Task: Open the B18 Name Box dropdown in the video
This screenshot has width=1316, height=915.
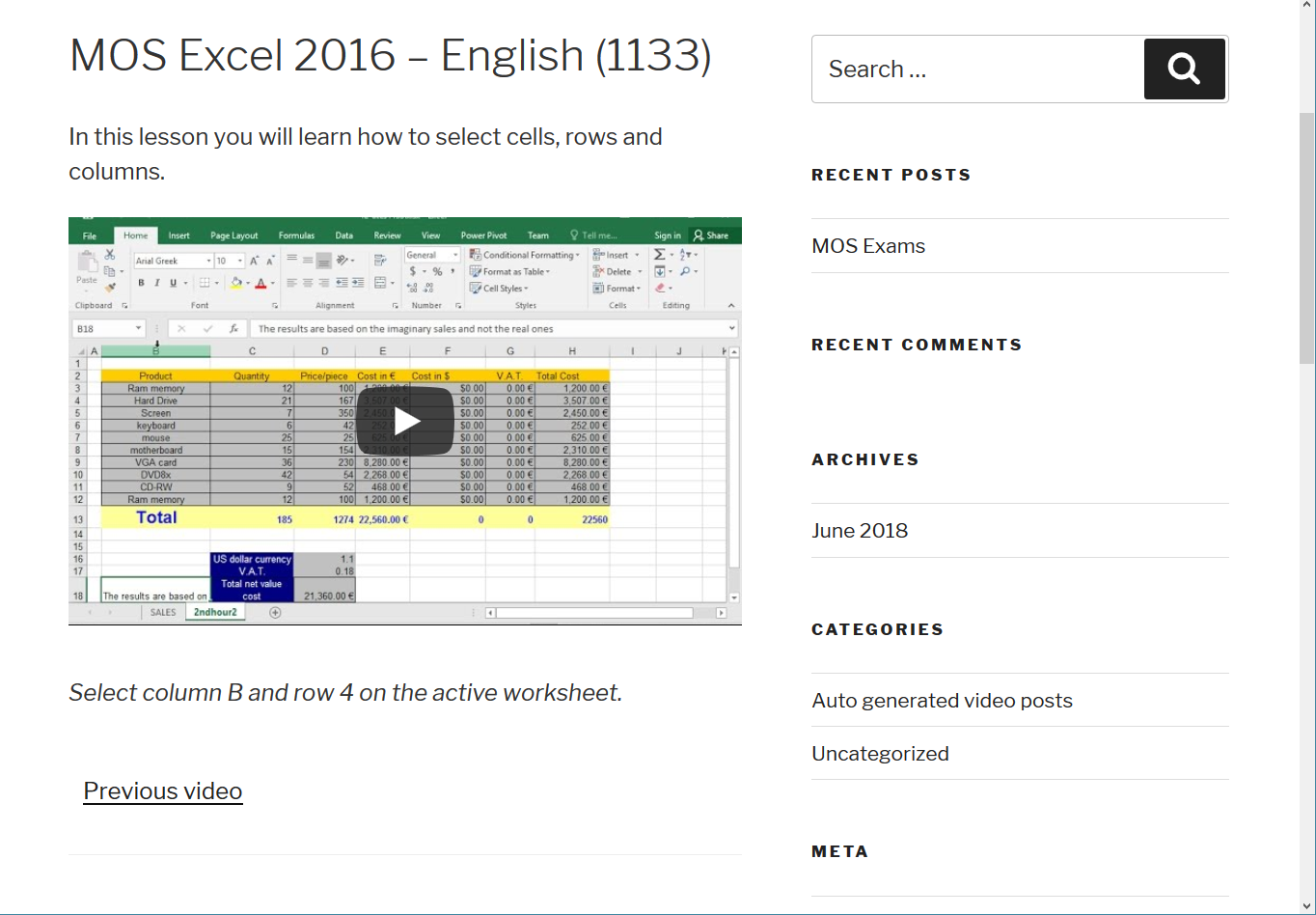Action: [x=139, y=329]
